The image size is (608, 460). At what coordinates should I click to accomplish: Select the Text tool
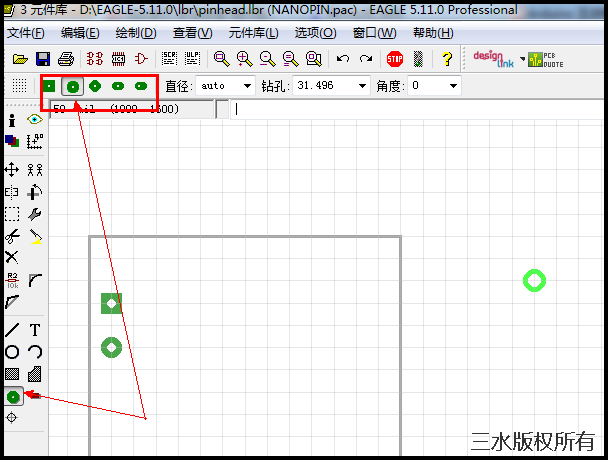click(x=35, y=330)
